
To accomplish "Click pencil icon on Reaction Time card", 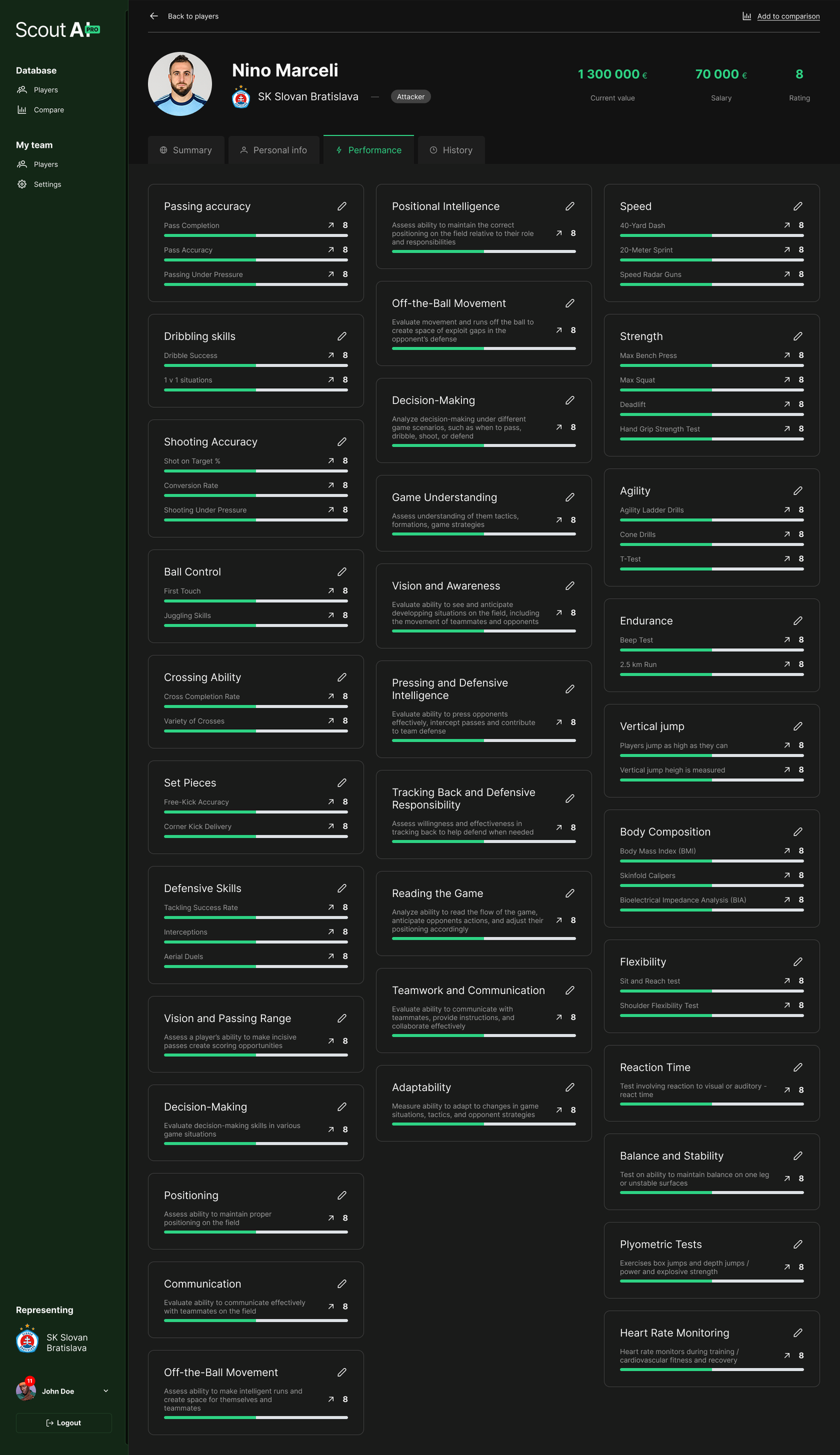I will 797,1067.
